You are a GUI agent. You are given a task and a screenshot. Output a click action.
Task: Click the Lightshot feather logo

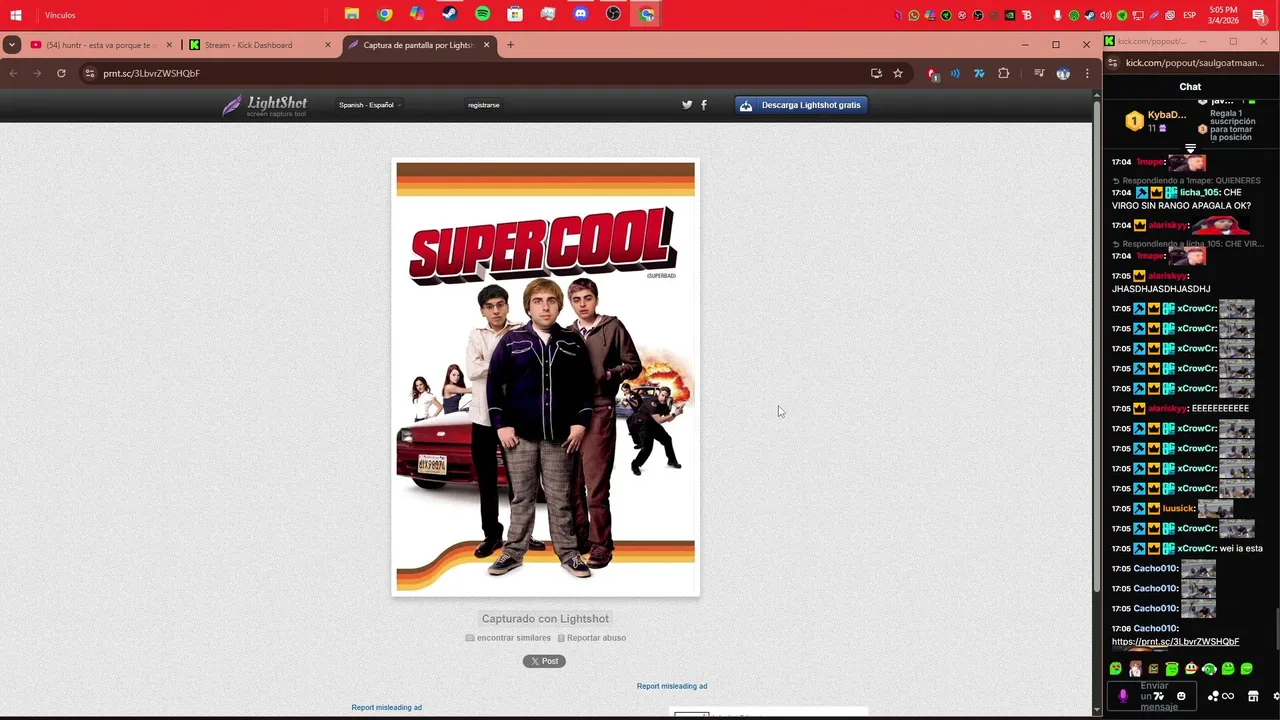(264, 105)
